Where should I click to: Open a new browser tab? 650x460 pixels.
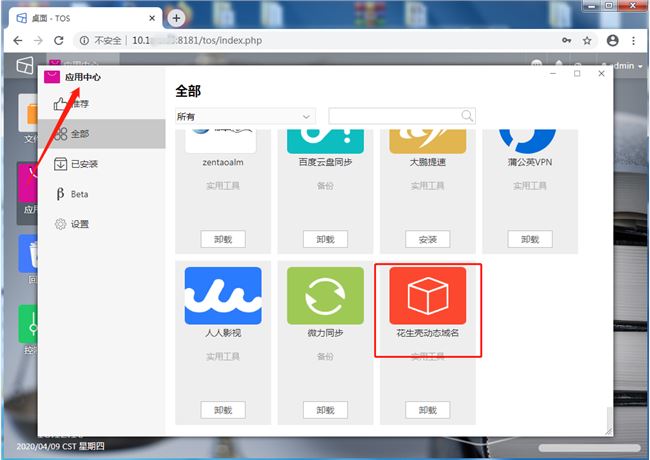pyautogui.click(x=176, y=18)
